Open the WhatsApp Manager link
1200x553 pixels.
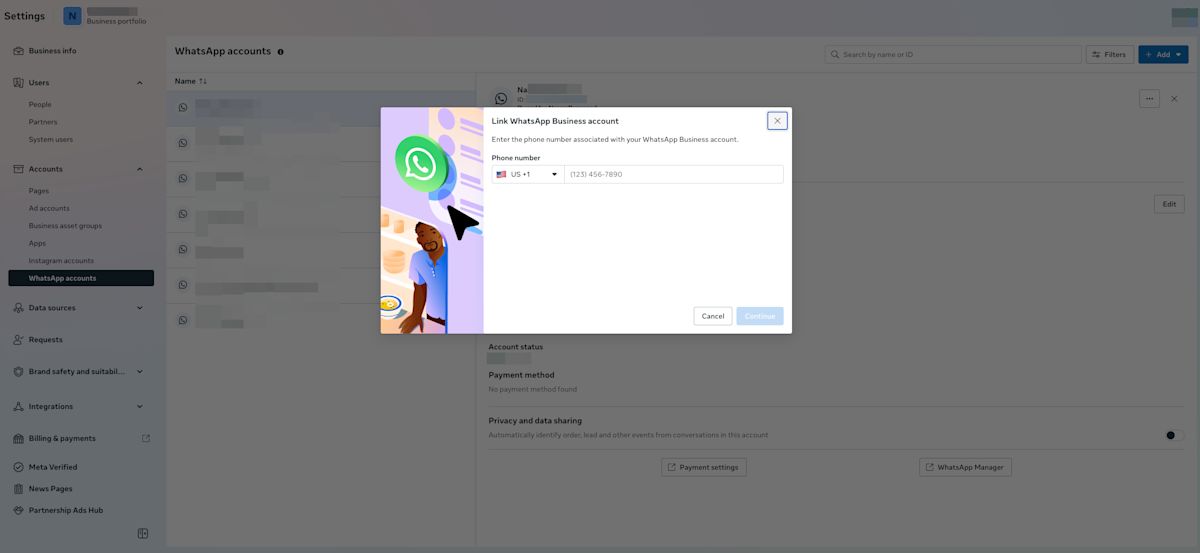coord(965,467)
